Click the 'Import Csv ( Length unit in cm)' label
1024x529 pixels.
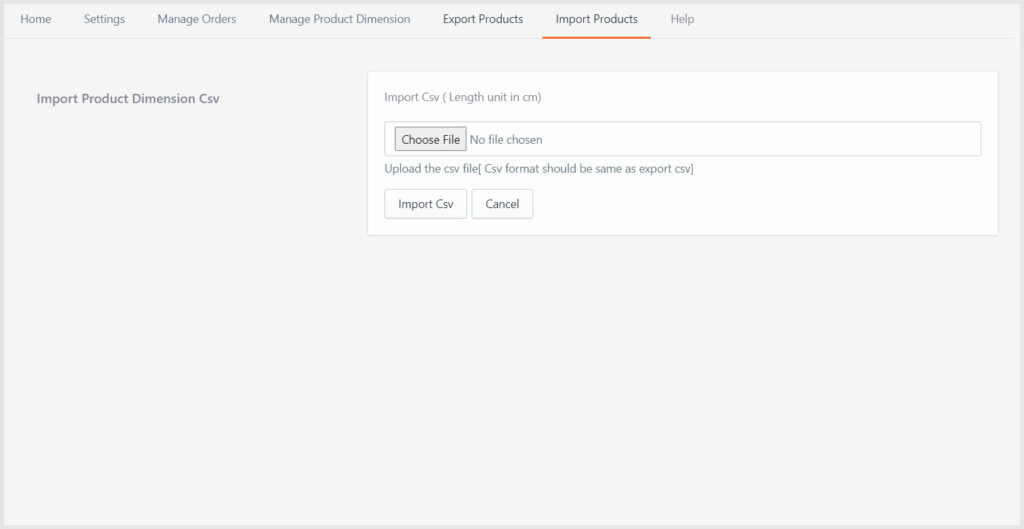[462, 97]
